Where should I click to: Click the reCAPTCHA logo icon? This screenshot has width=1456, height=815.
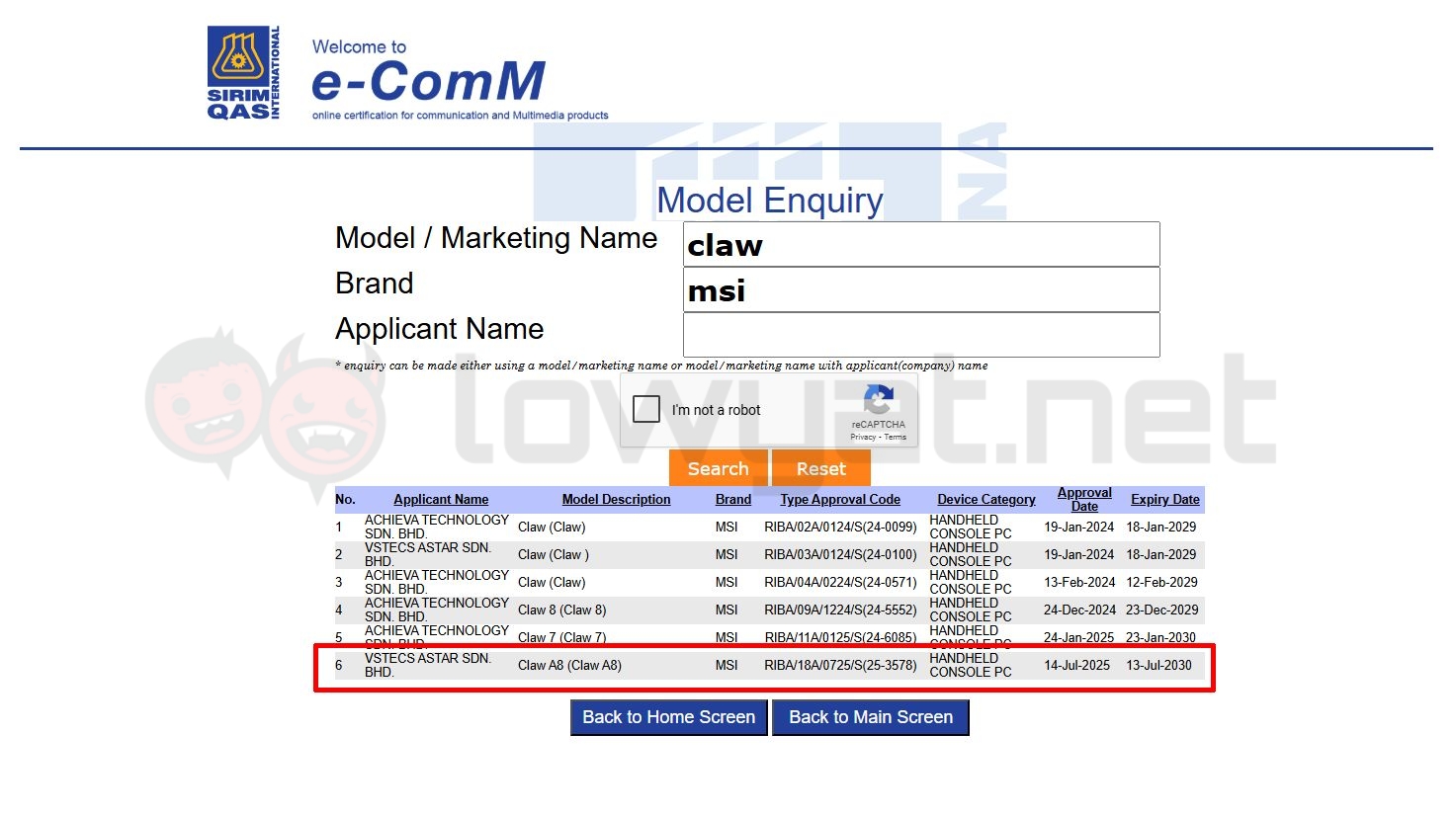pos(878,400)
